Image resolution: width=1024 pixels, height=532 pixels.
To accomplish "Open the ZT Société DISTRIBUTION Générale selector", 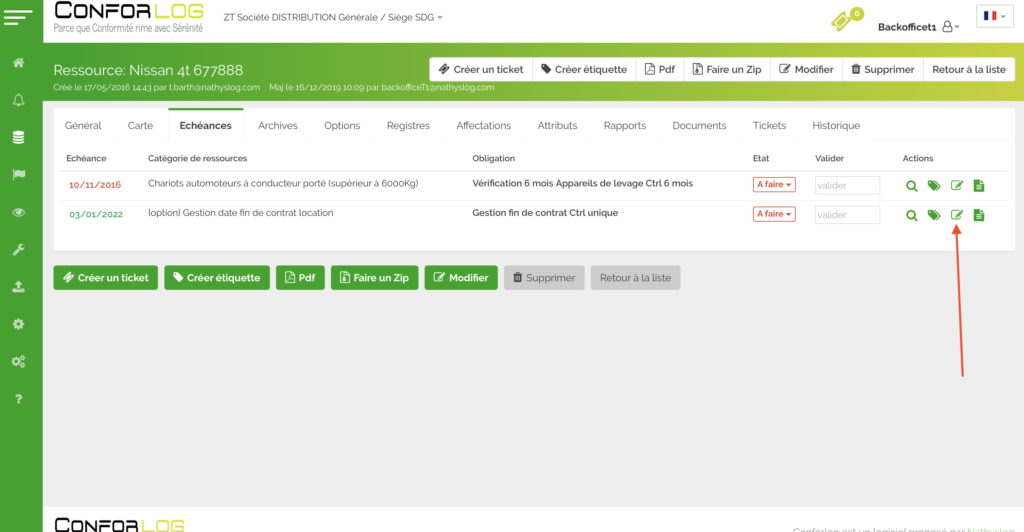I will tap(333, 18).
